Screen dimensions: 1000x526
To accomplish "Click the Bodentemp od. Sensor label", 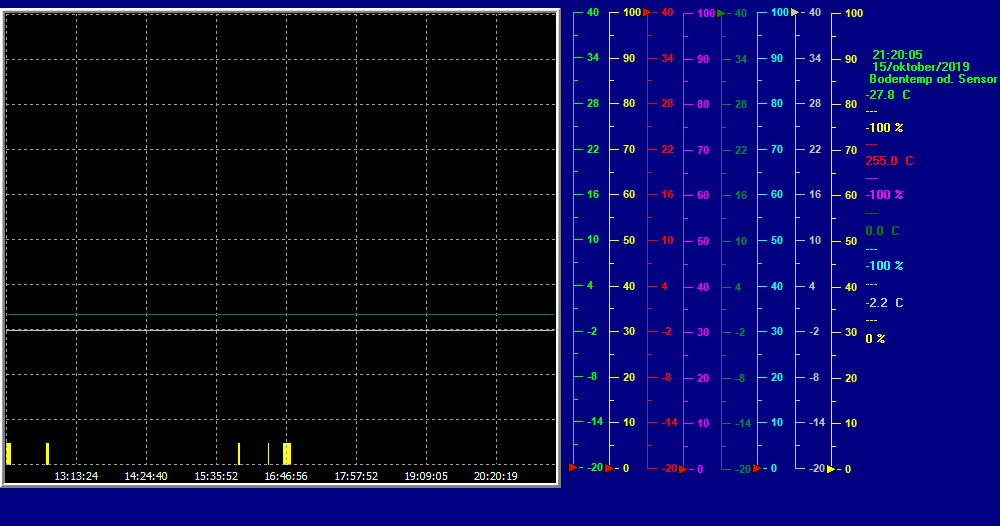I will click(x=932, y=79).
